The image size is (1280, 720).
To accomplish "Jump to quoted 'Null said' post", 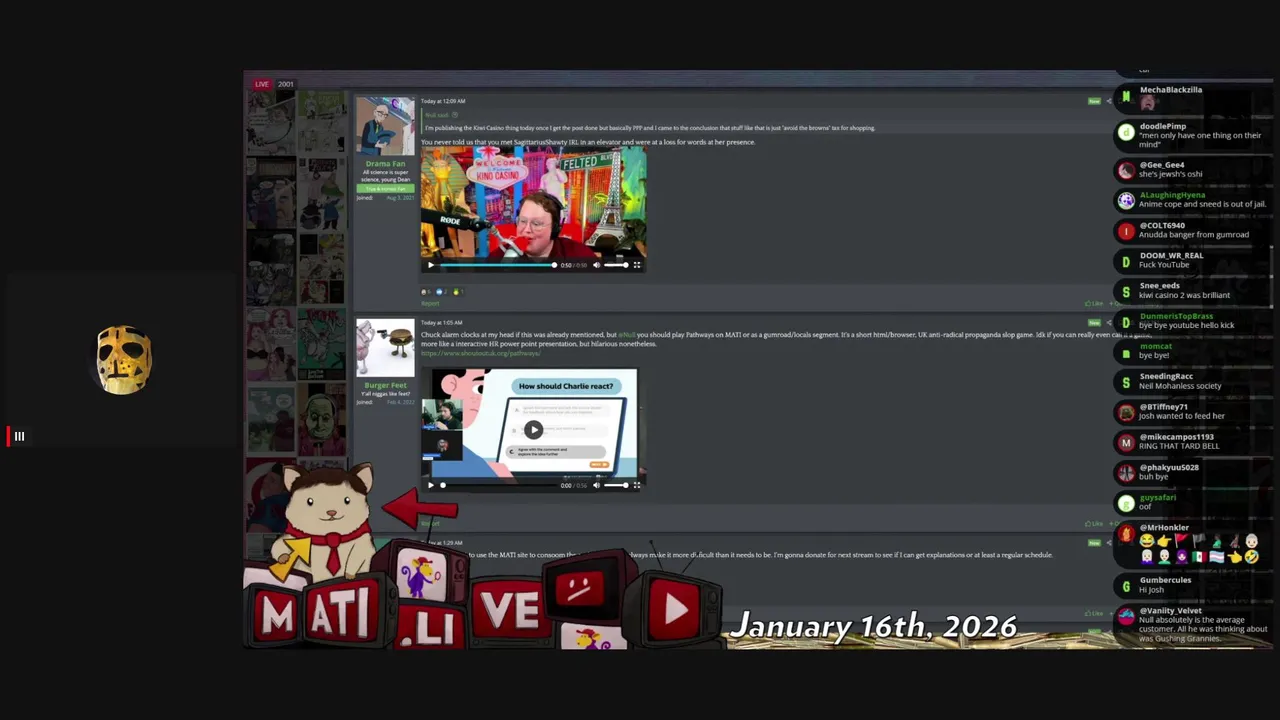I will (435, 115).
